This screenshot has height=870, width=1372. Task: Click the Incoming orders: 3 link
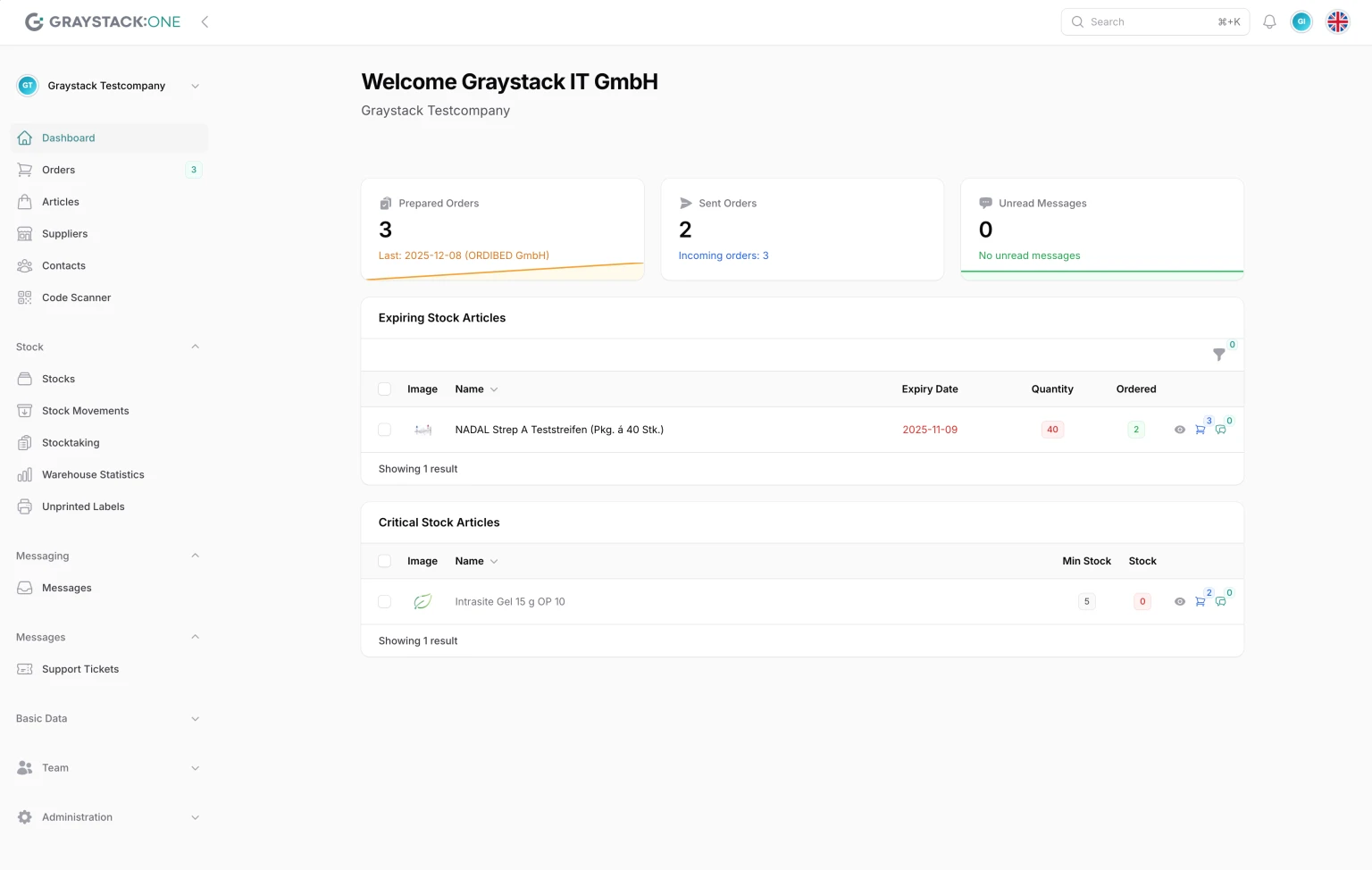click(724, 255)
